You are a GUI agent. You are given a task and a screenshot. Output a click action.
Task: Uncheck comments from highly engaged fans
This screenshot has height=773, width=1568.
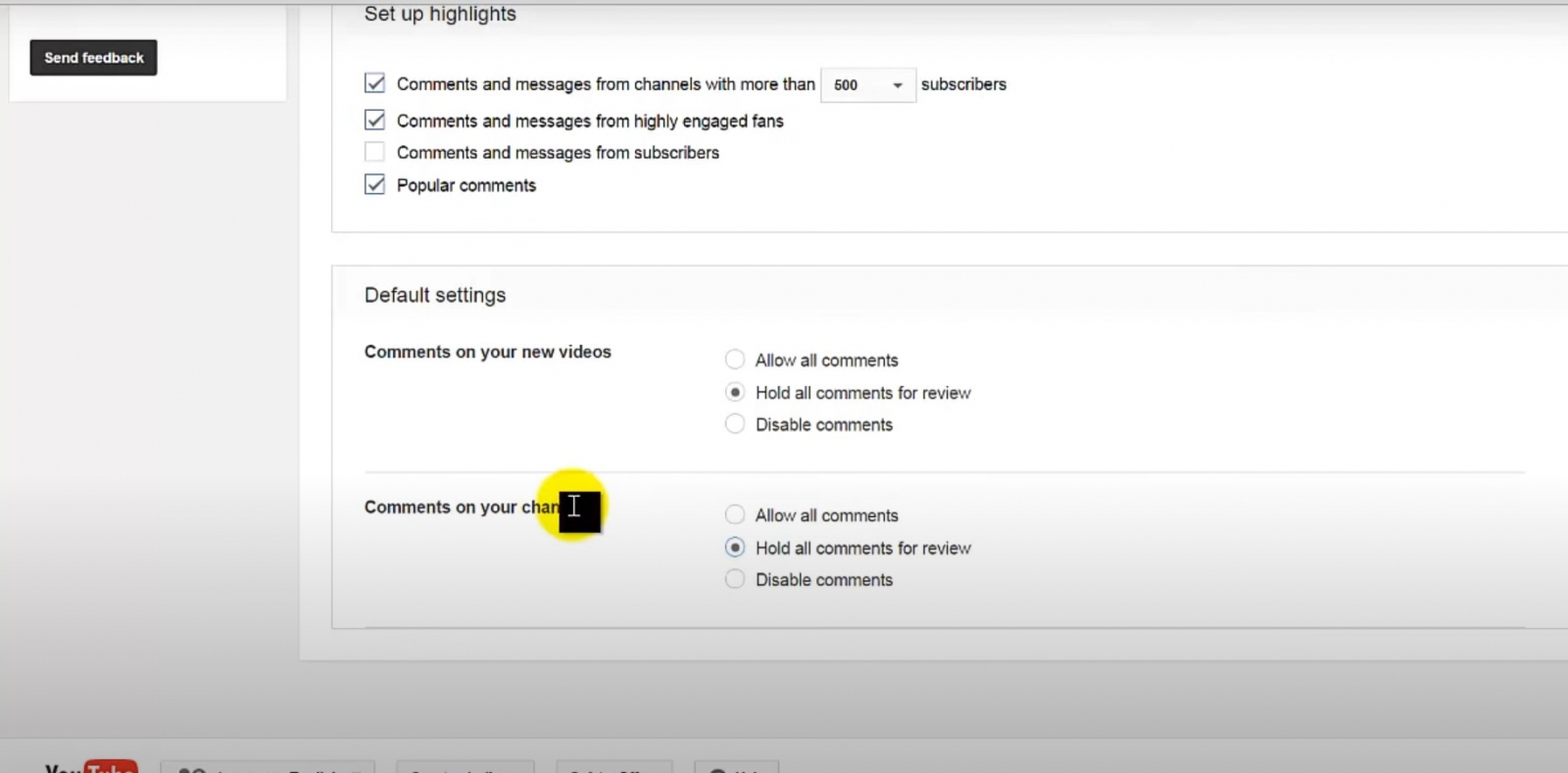tap(374, 121)
